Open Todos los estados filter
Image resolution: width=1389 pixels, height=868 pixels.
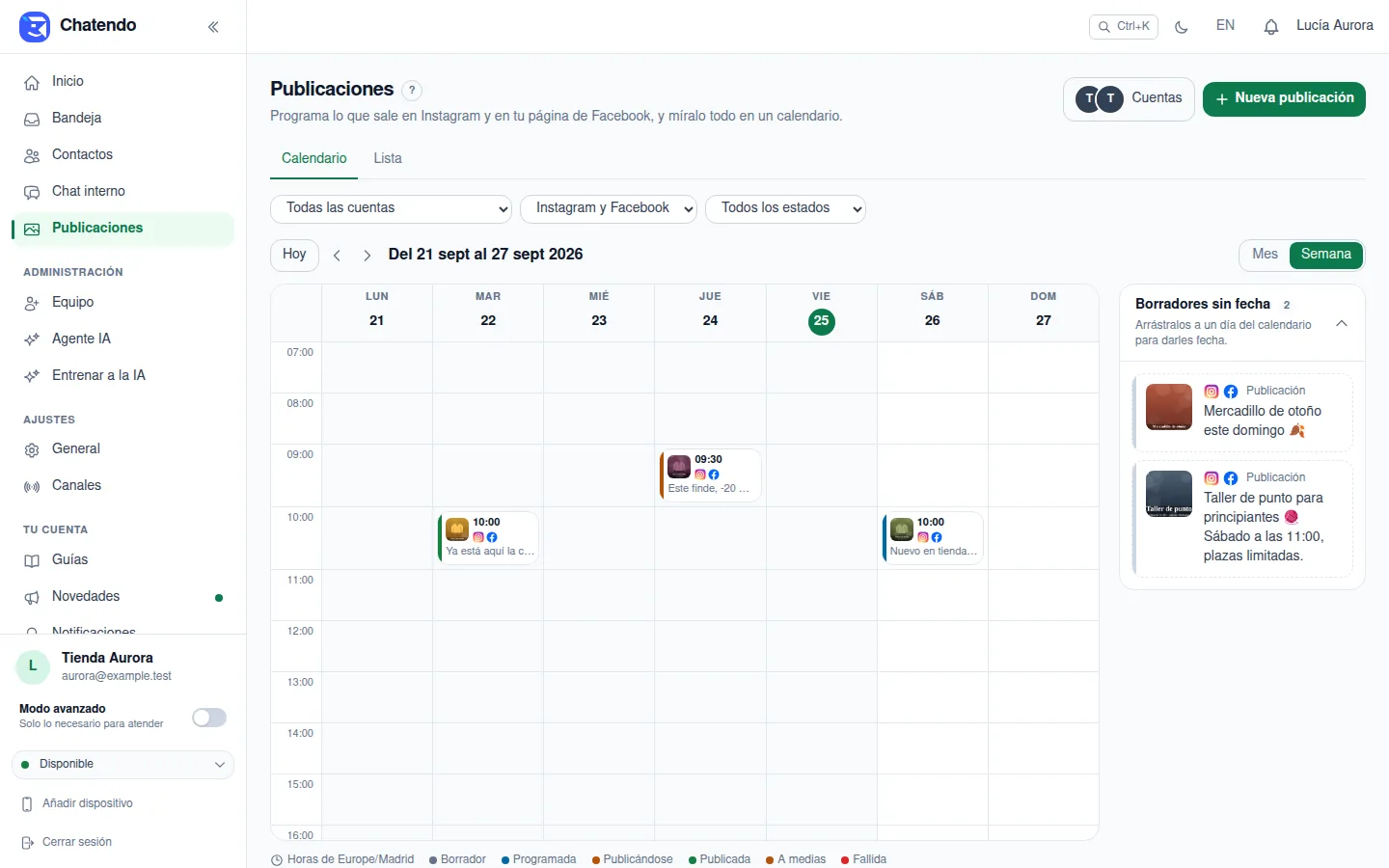(x=785, y=208)
